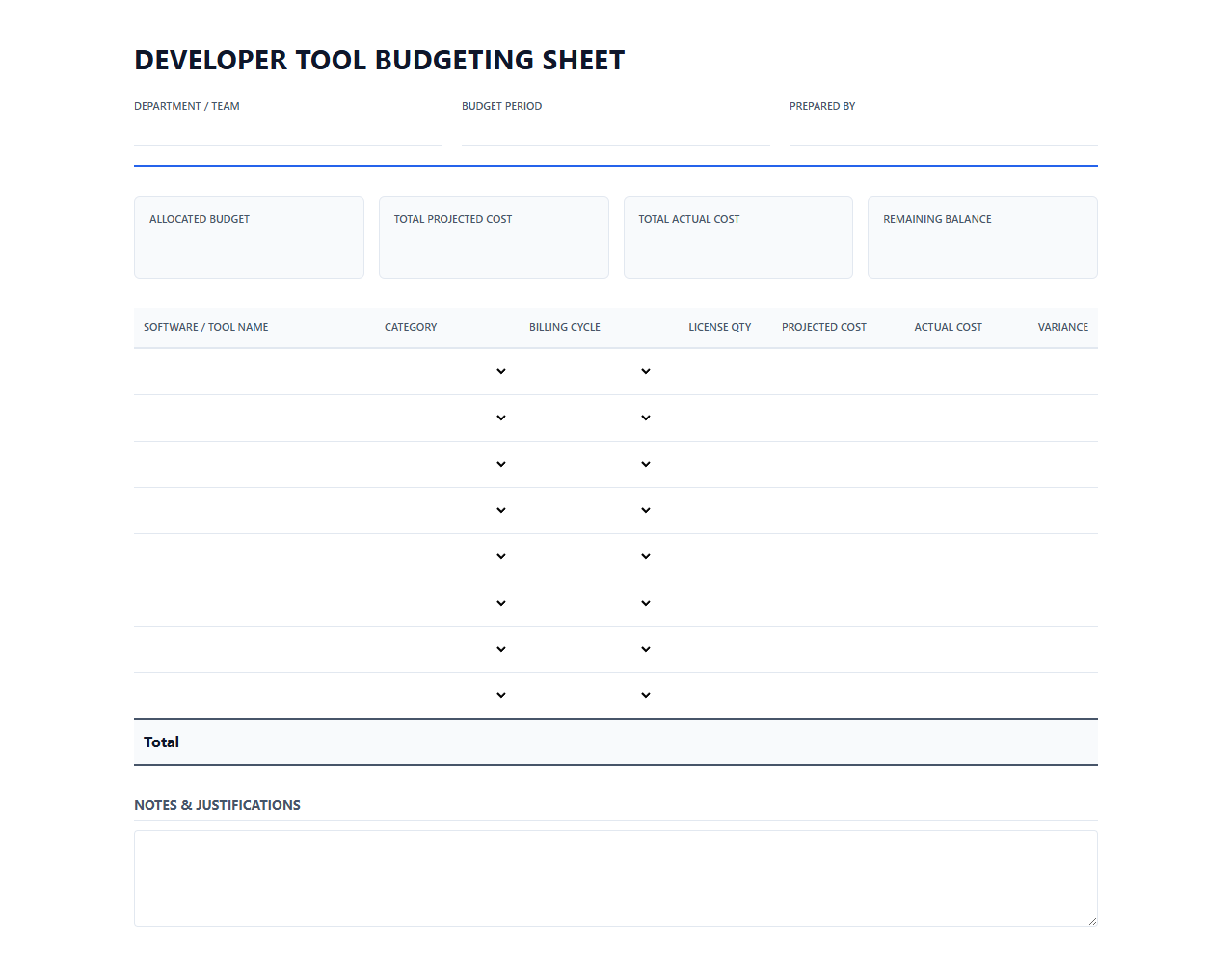The height and width of the screenshot is (971, 1232).
Task: Open the third row's Billing Cycle dropdown
Action: coord(592,465)
